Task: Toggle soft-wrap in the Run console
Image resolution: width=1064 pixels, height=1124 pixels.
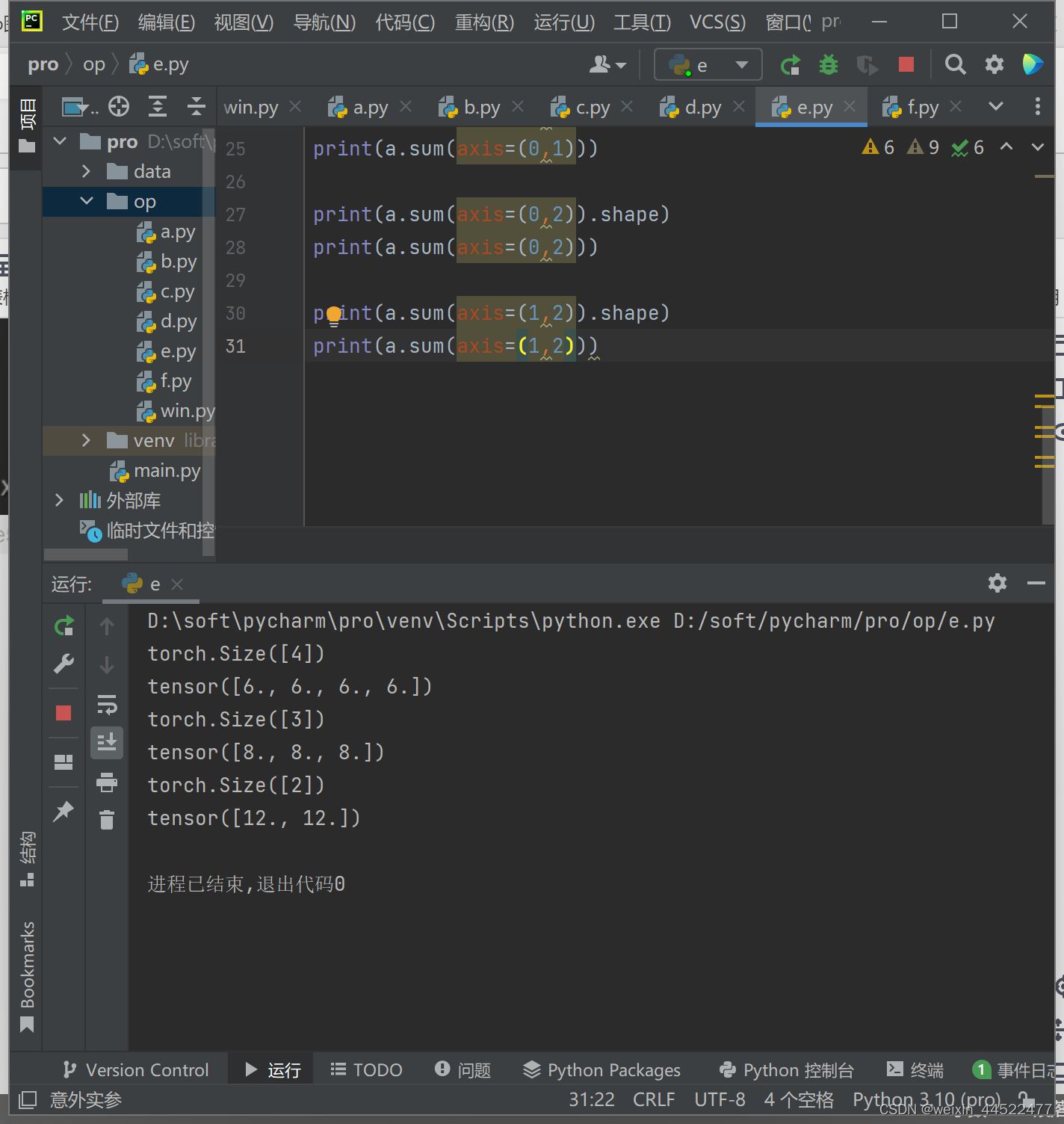Action: (107, 704)
